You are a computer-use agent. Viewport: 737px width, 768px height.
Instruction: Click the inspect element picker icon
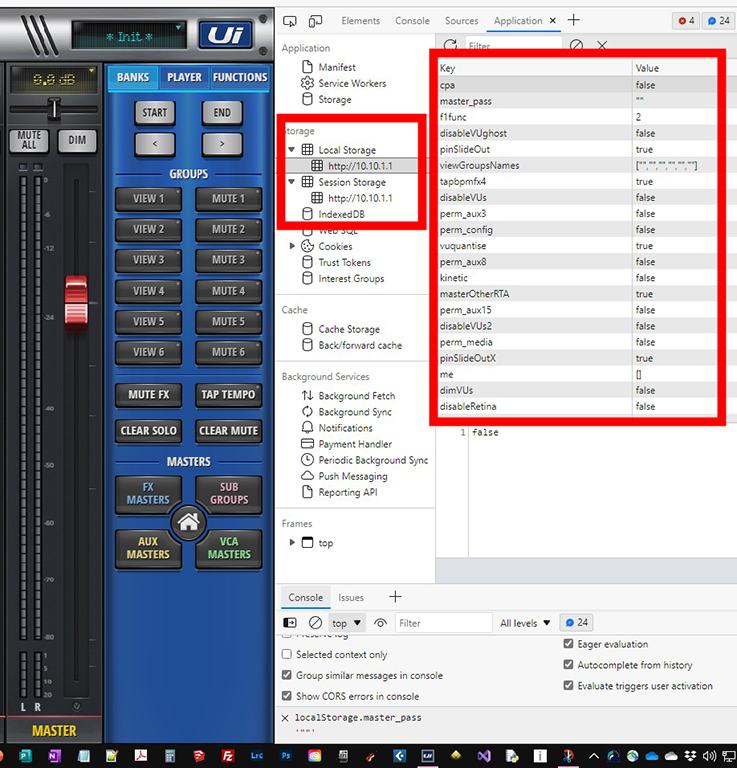[289, 21]
